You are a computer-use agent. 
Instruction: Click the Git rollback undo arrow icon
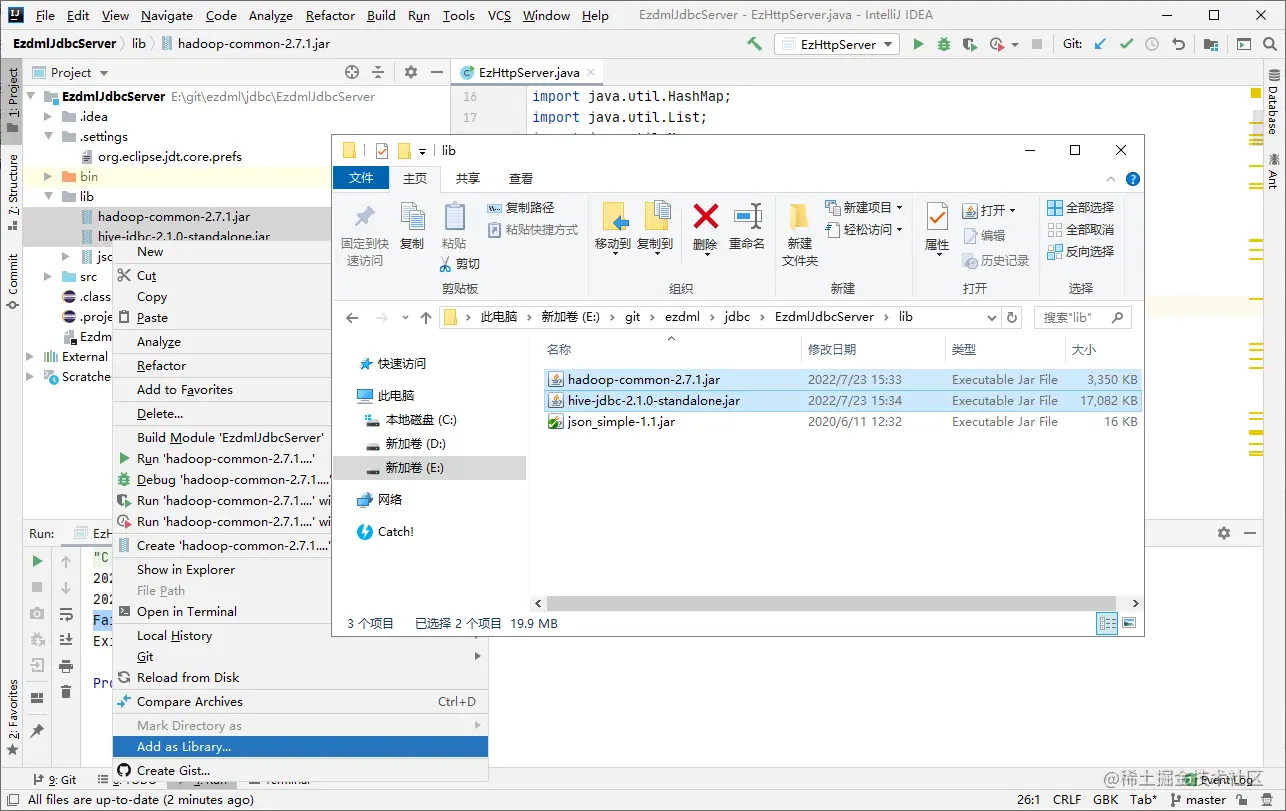(x=1179, y=44)
